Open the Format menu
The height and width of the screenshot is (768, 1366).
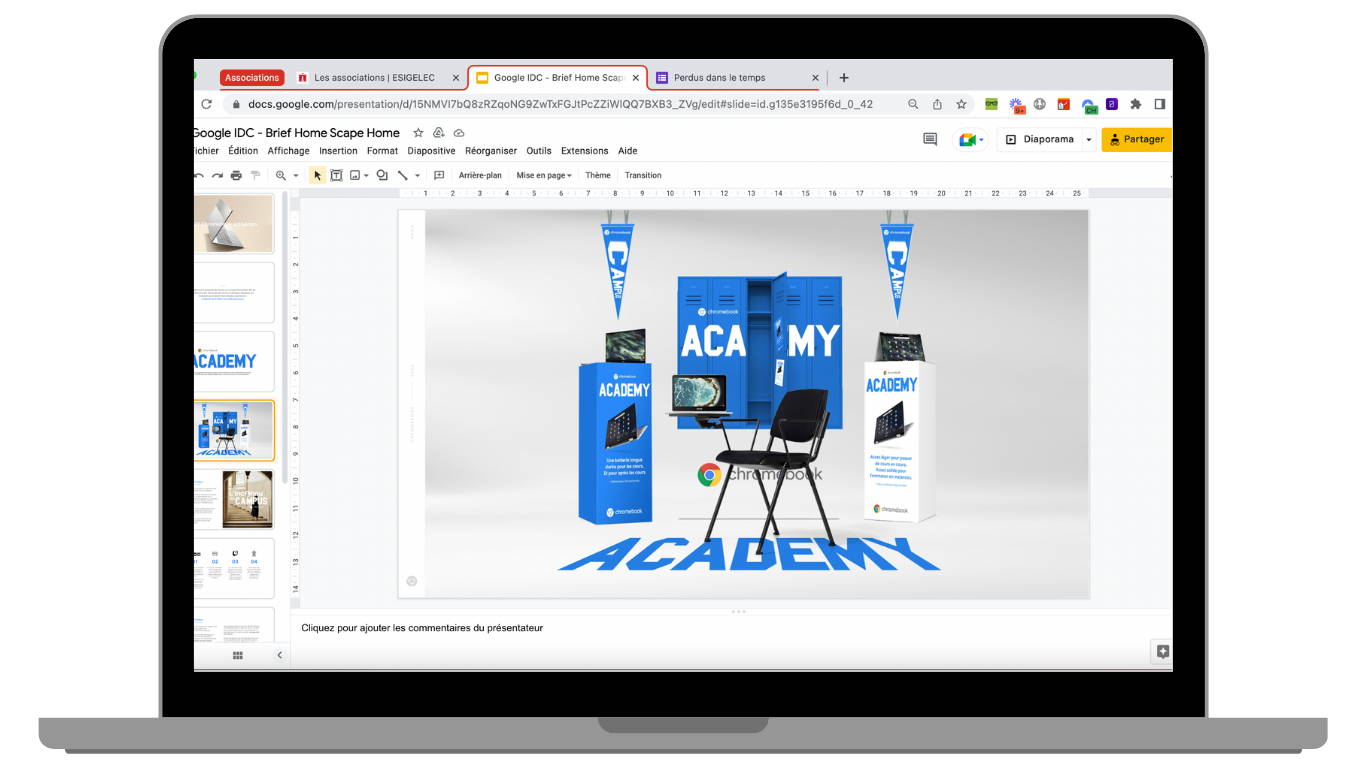point(382,151)
